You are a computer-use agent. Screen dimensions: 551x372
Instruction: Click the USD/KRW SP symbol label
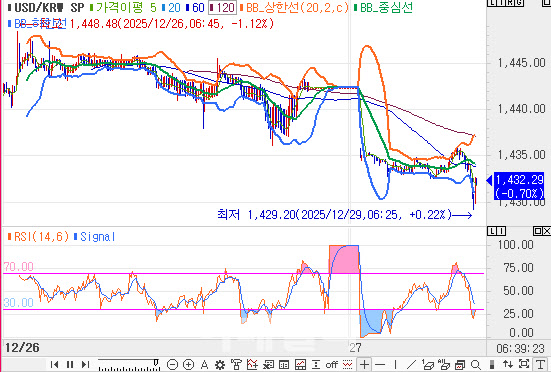46,8
